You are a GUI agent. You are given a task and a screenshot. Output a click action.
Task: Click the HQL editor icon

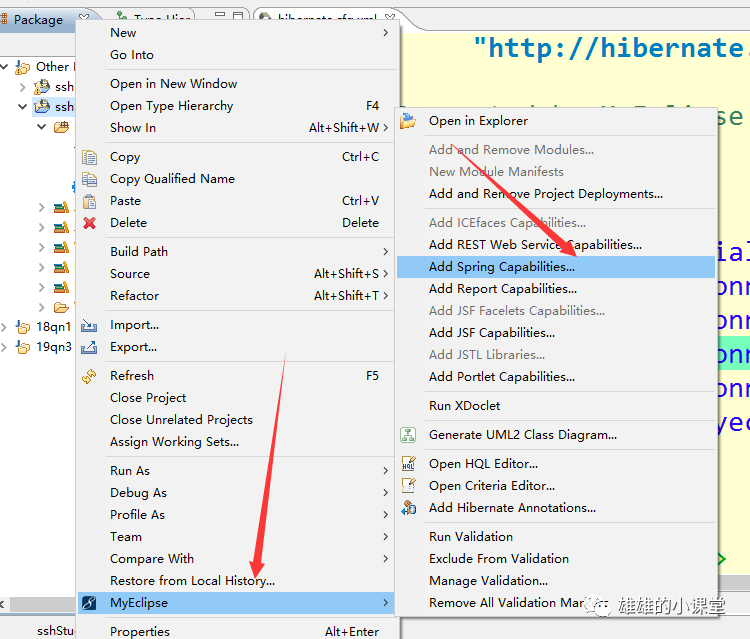pos(408,464)
